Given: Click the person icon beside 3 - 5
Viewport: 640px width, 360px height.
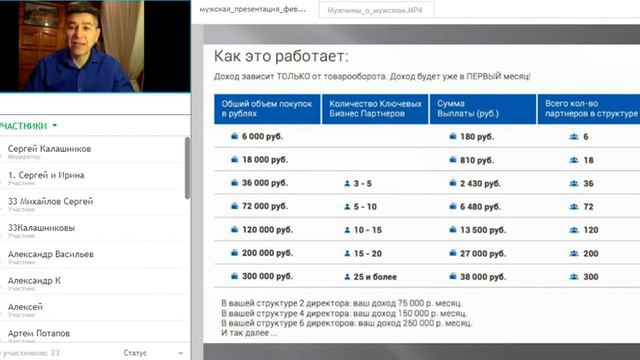Looking at the screenshot, I should tap(347, 184).
